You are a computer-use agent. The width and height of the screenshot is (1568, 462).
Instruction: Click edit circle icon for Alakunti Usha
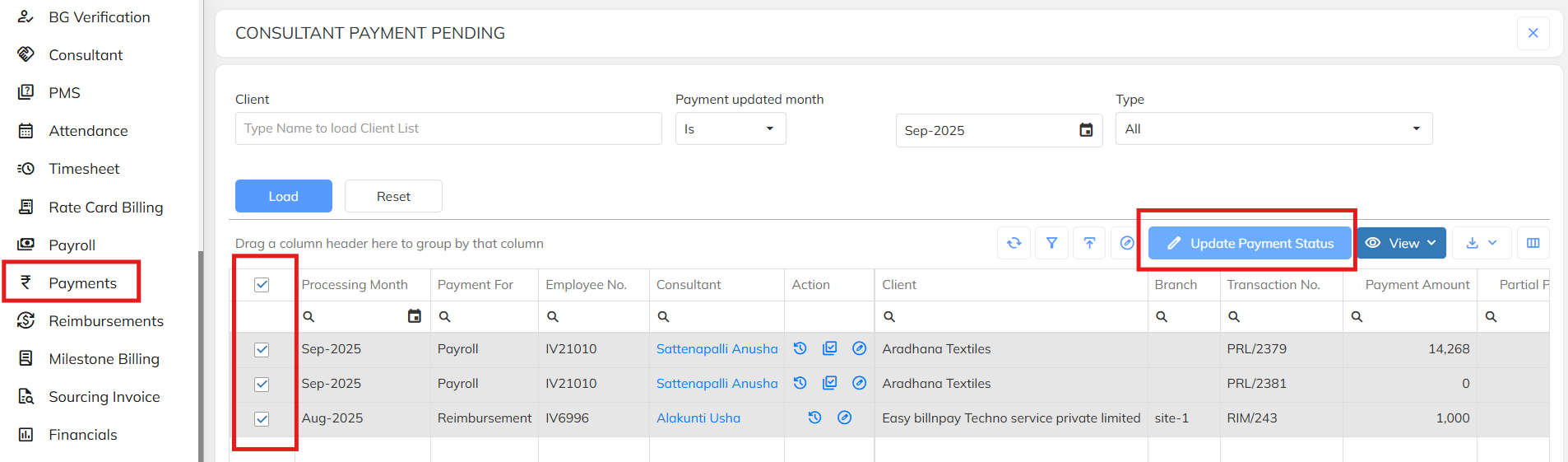[x=844, y=418]
